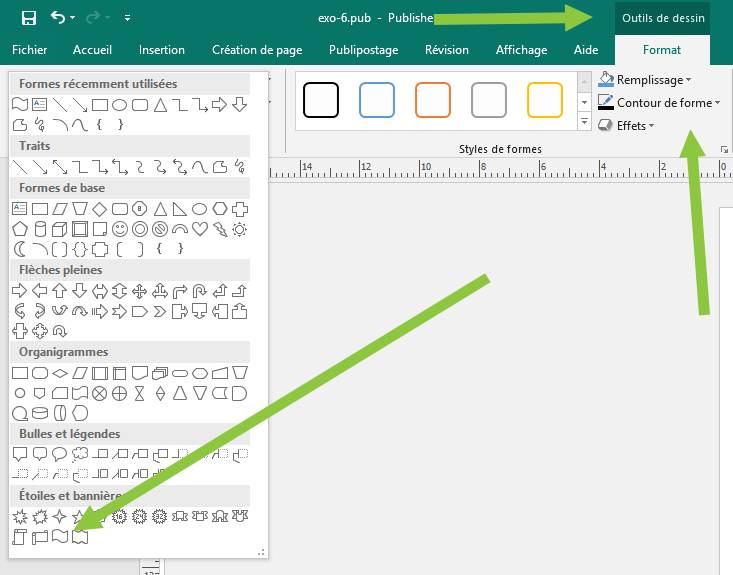Viewport: 733px width, 575px height.
Task: Expand the Contour de forme menu
Action: tap(660, 103)
